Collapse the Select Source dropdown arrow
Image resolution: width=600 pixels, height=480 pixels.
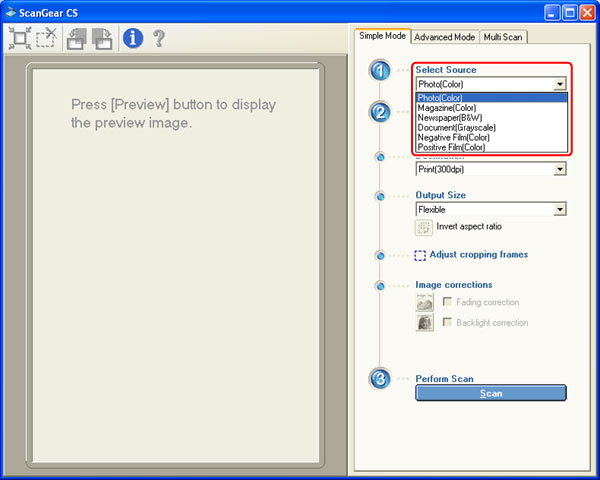click(560, 84)
